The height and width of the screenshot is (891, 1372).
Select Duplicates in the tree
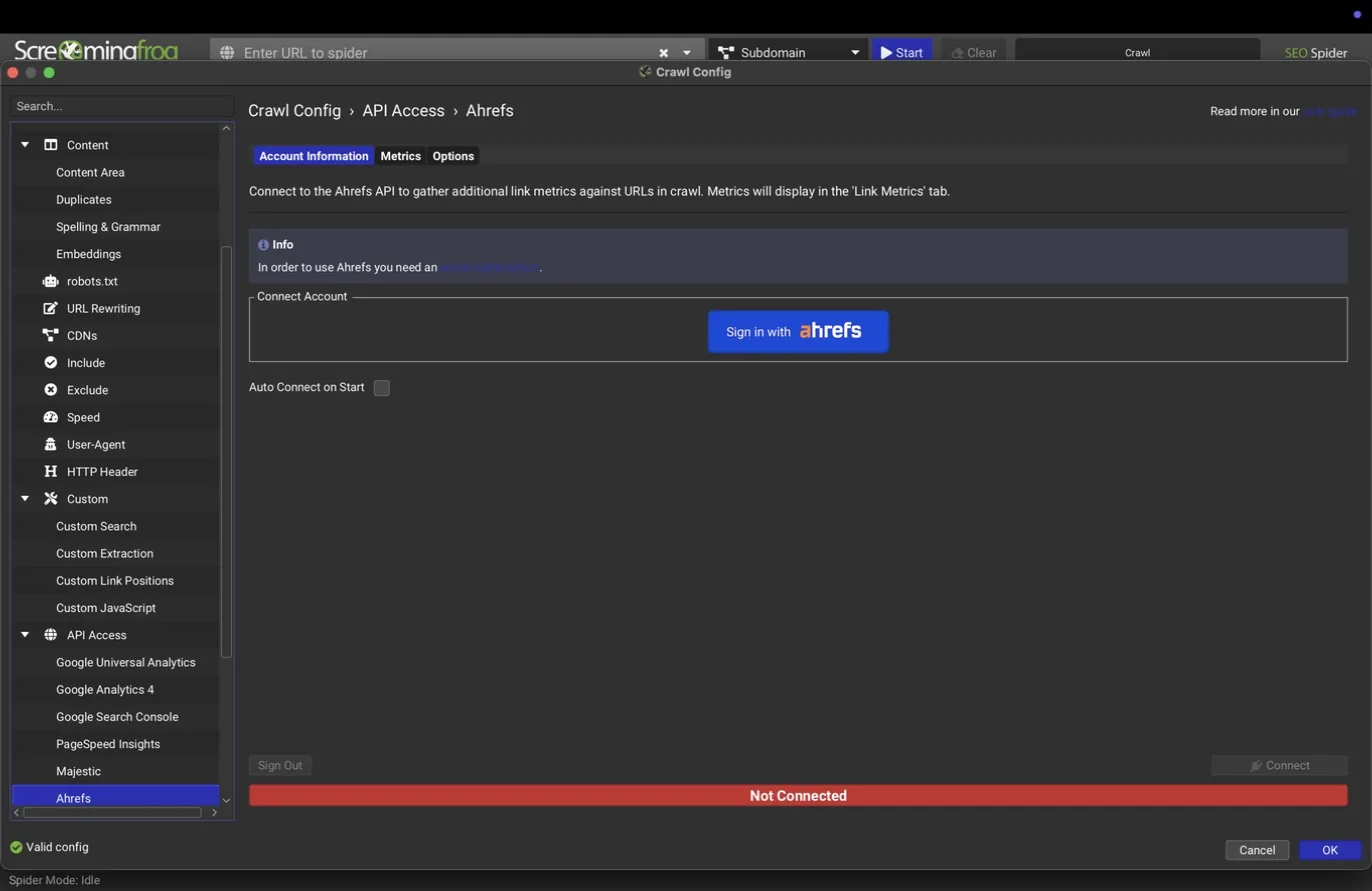pyautogui.click(x=84, y=199)
